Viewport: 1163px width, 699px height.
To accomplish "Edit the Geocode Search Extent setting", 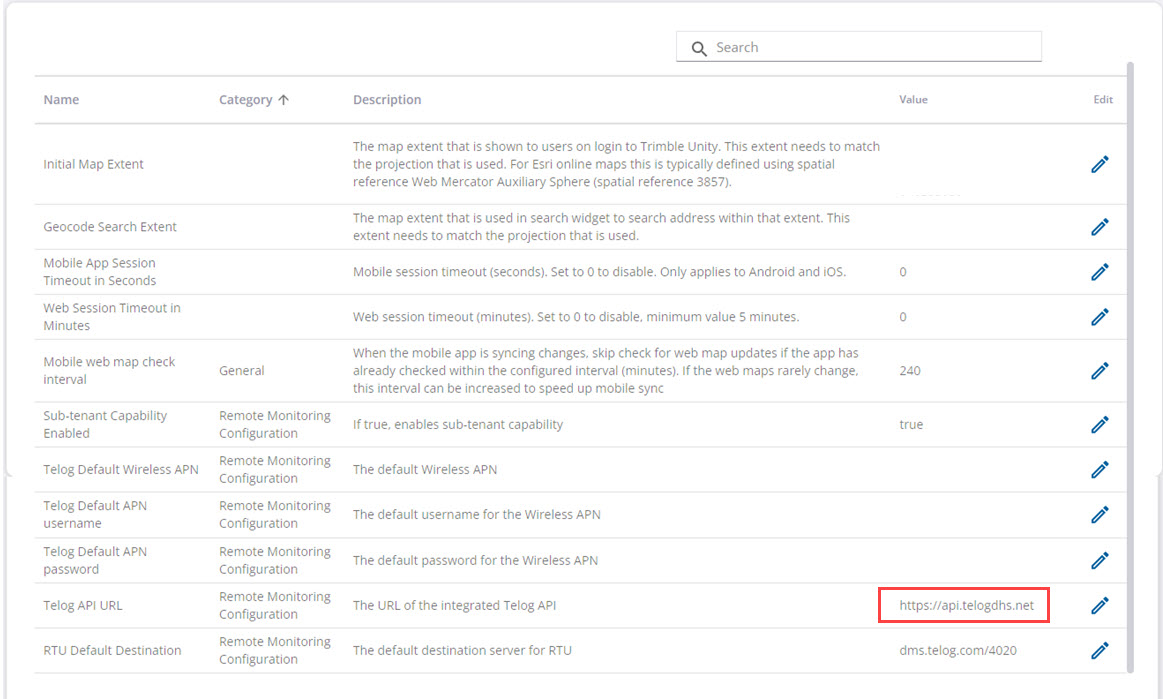I will click(x=1100, y=227).
